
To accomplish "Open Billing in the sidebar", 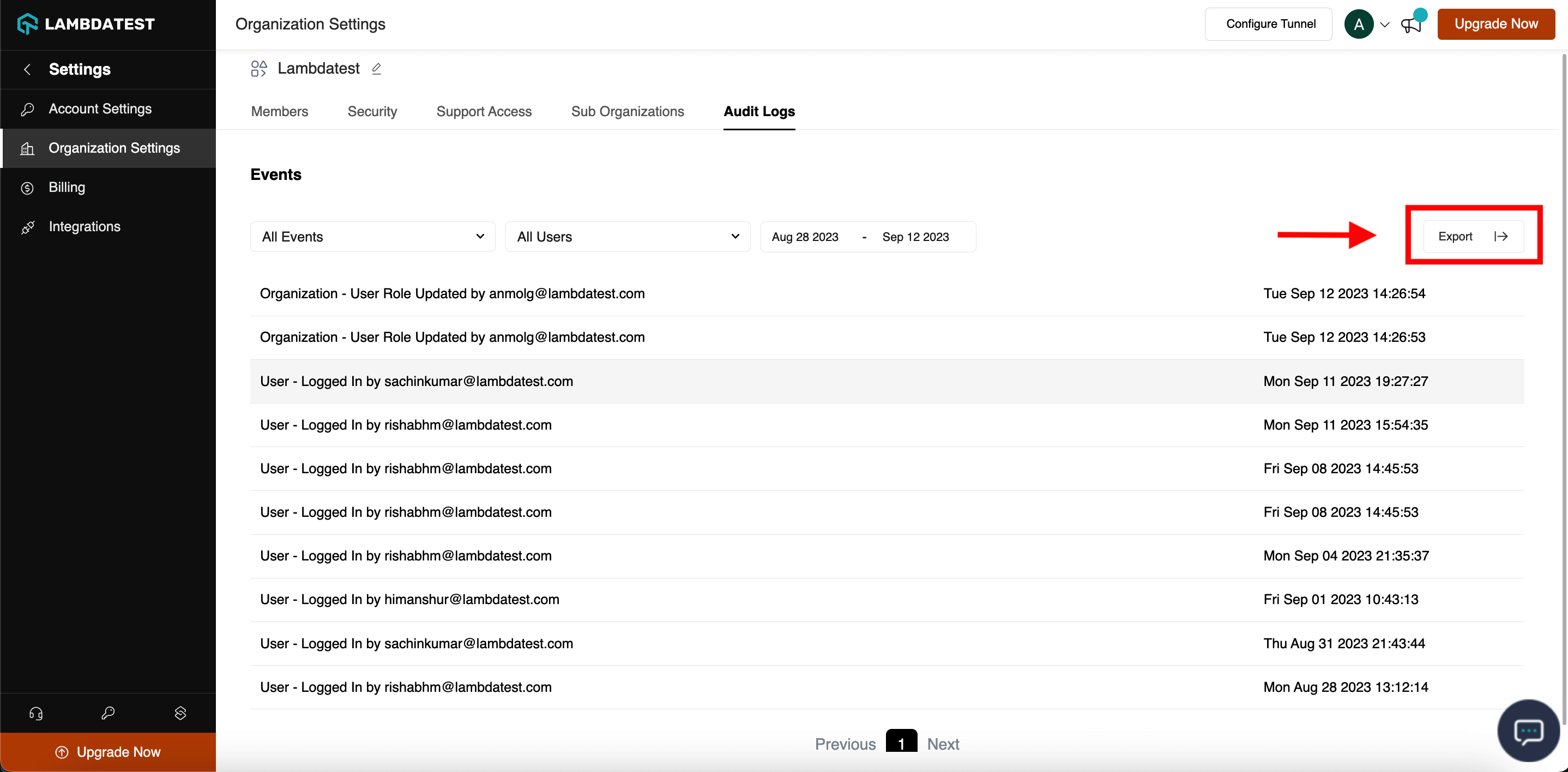I will (67, 188).
